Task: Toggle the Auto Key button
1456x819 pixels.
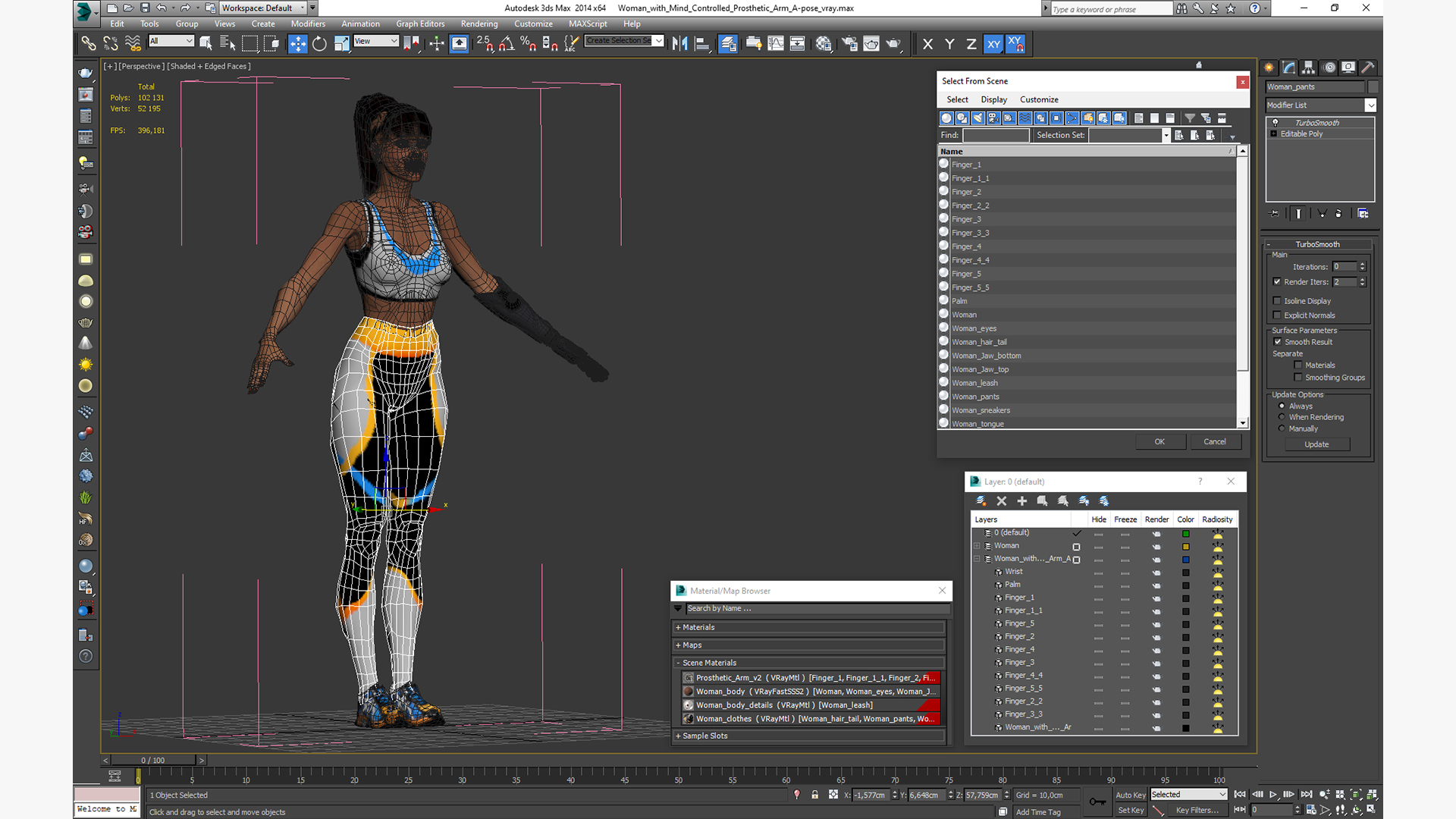Action: [1130, 795]
